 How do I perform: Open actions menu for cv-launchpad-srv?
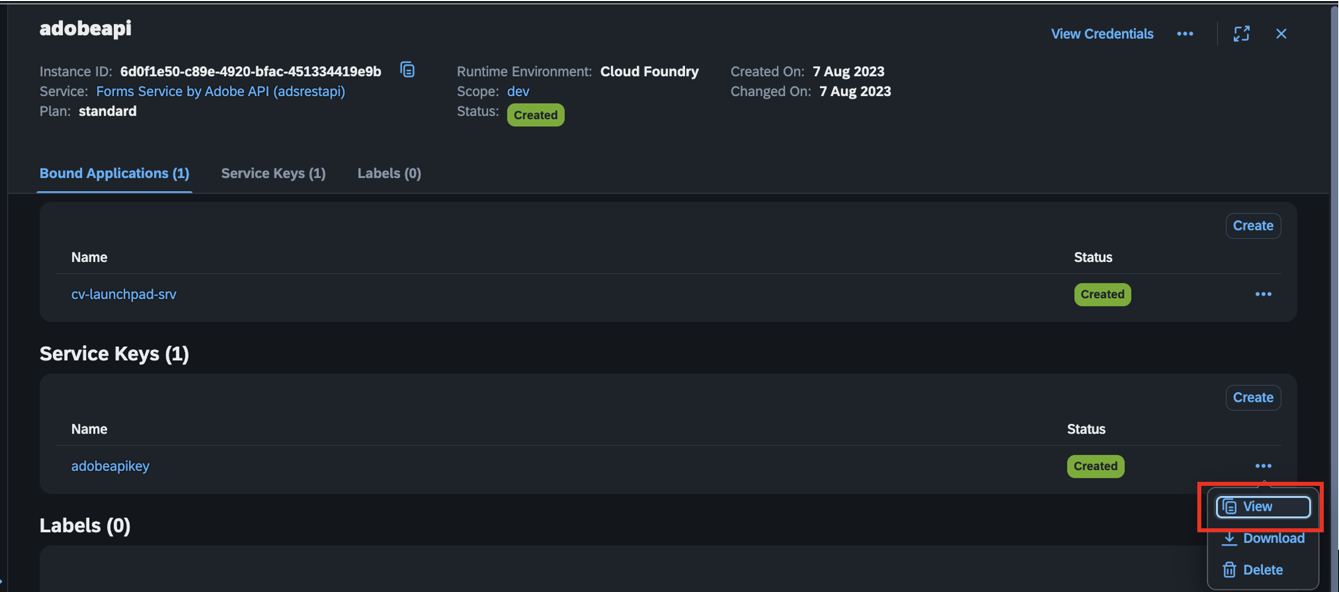pyautogui.click(x=1263, y=294)
